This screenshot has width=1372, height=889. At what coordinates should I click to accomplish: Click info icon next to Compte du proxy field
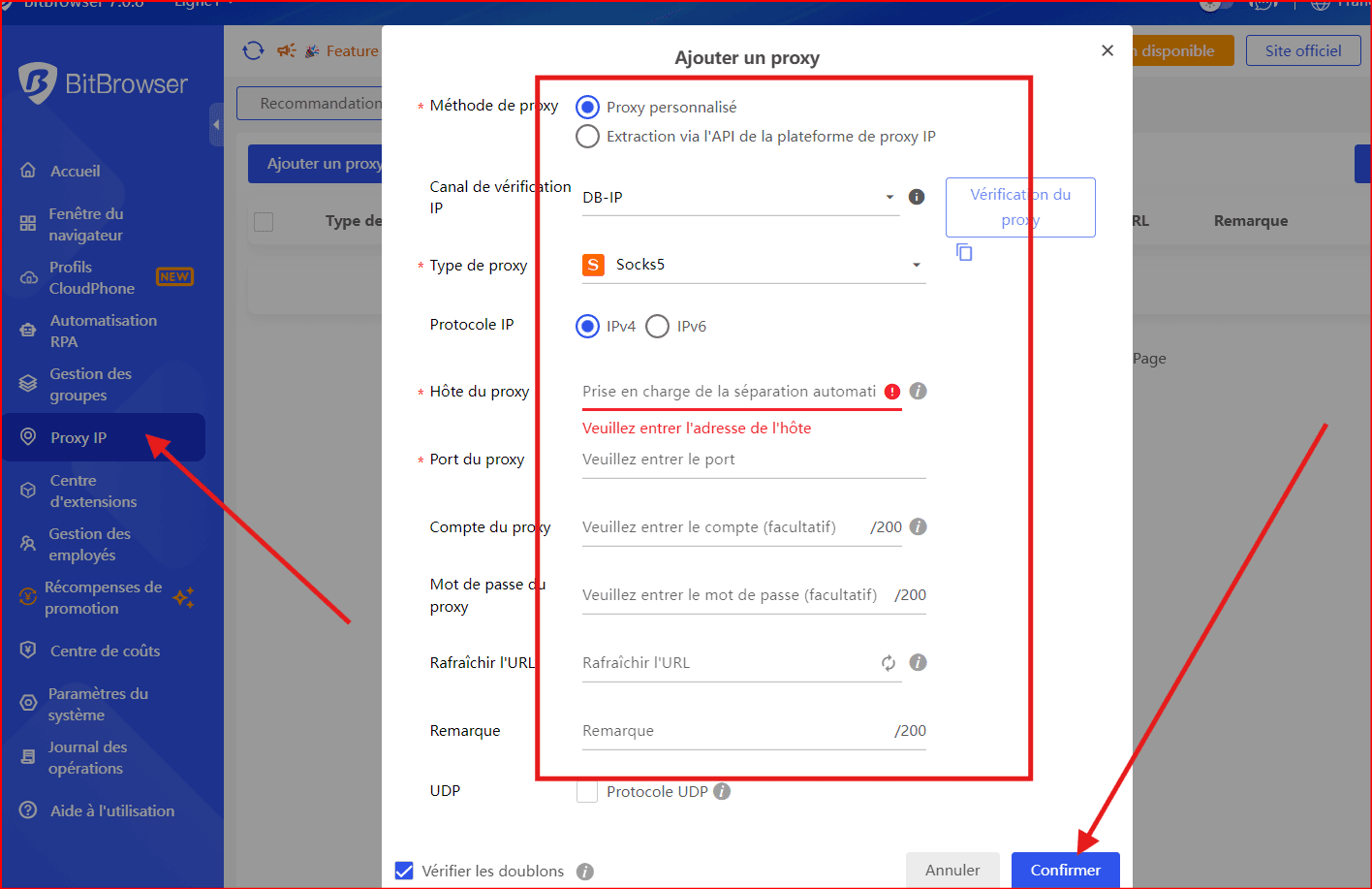click(919, 526)
